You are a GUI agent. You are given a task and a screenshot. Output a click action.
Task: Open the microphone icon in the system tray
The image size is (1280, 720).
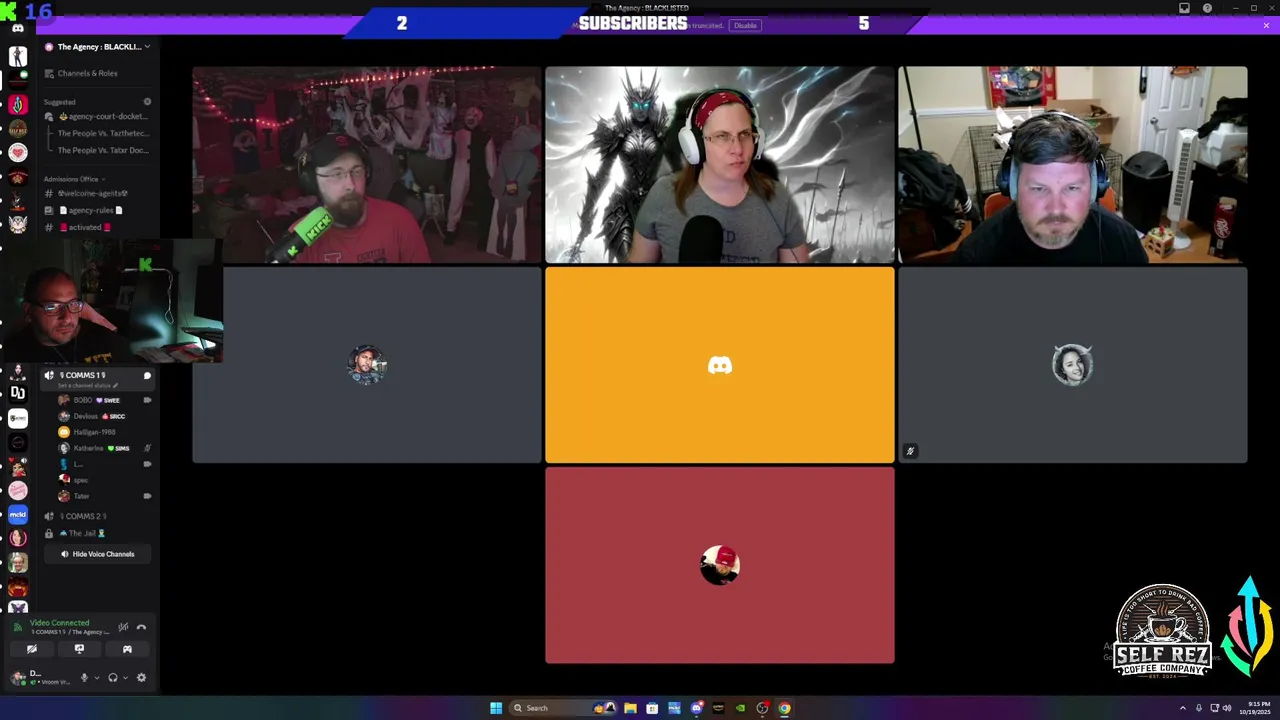(x=1198, y=708)
